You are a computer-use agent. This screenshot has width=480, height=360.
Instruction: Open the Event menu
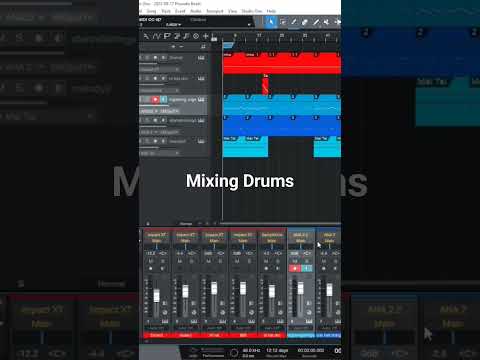click(180, 11)
